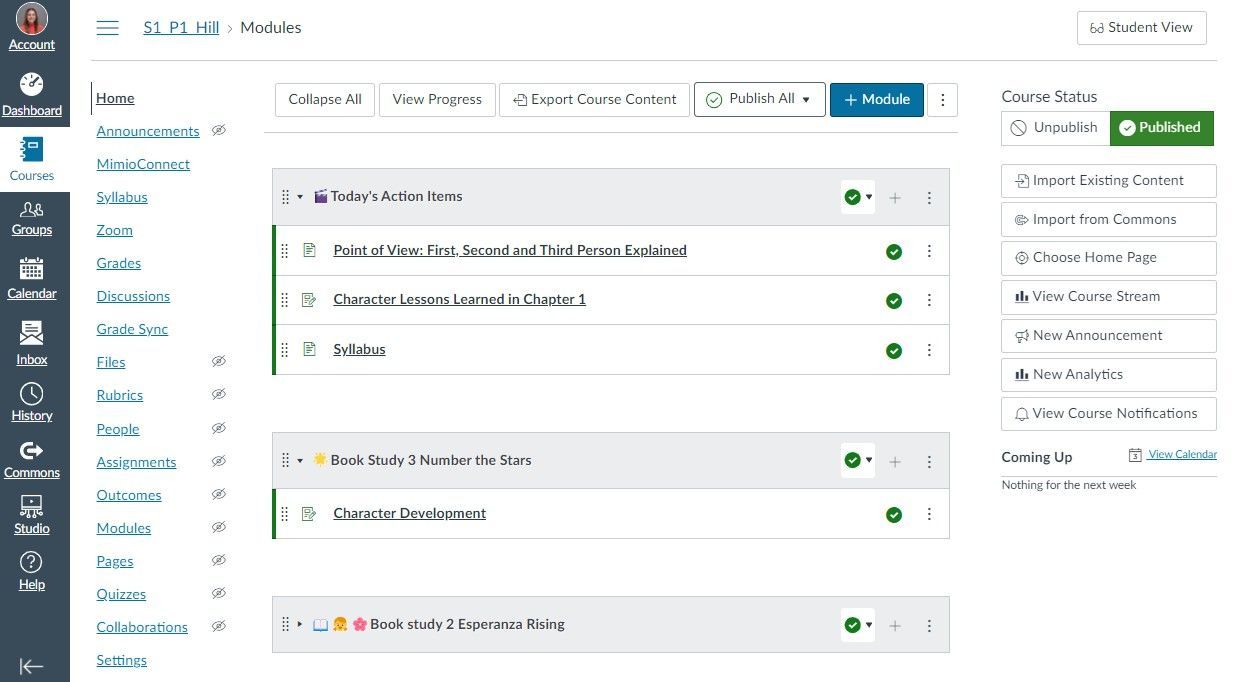Open Discussions in course navigation
This screenshot has height=682, width=1237.
pos(133,296)
